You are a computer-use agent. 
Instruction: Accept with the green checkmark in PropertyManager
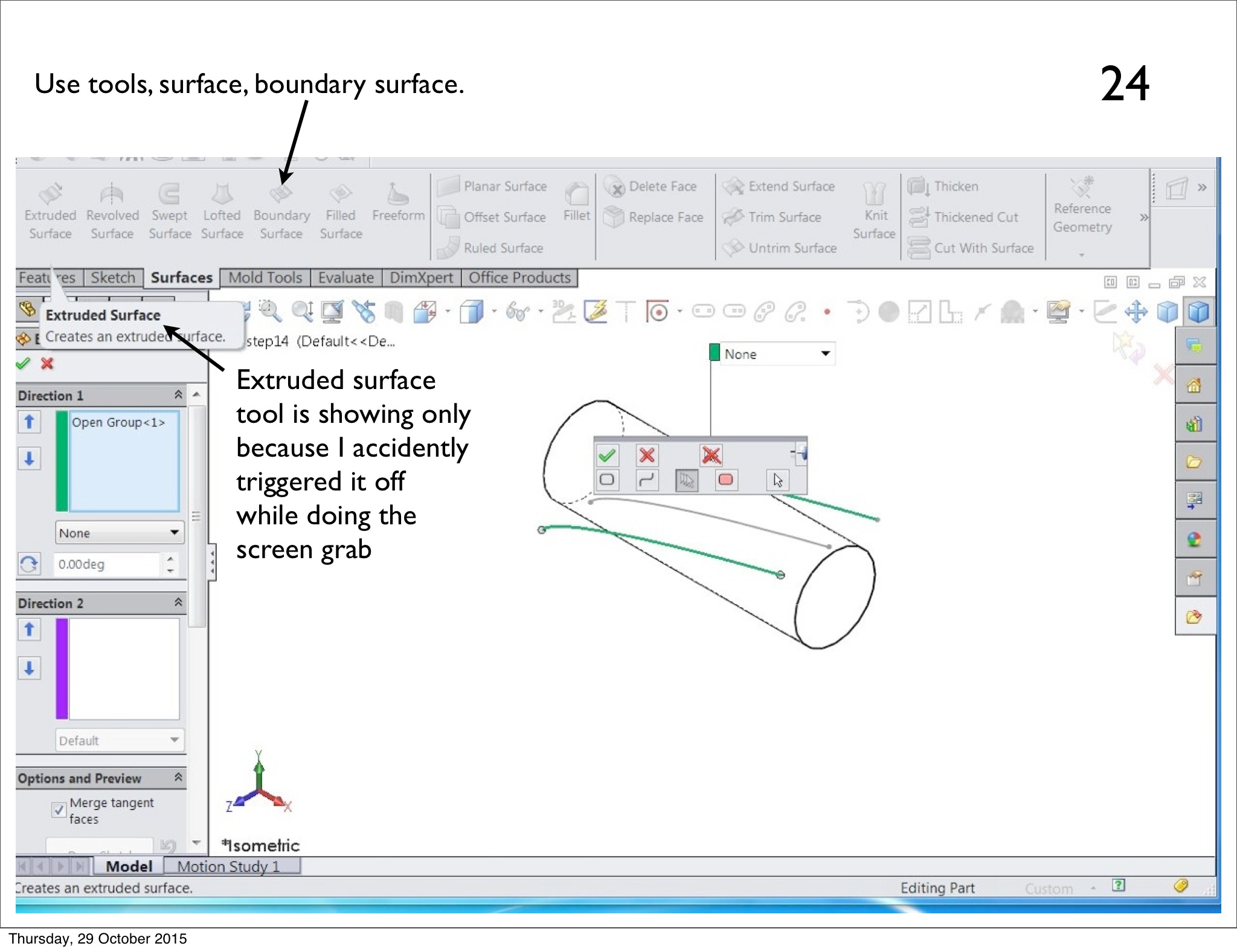coord(23,364)
